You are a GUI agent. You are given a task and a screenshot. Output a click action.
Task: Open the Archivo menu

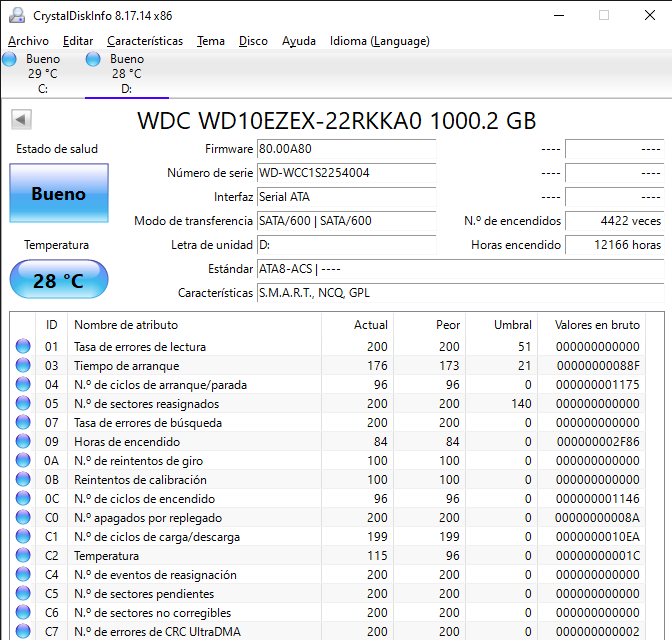[x=28, y=41]
